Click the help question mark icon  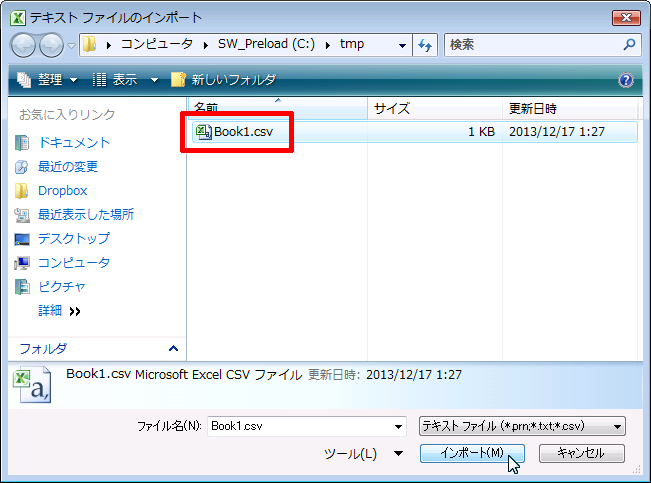coord(626,80)
